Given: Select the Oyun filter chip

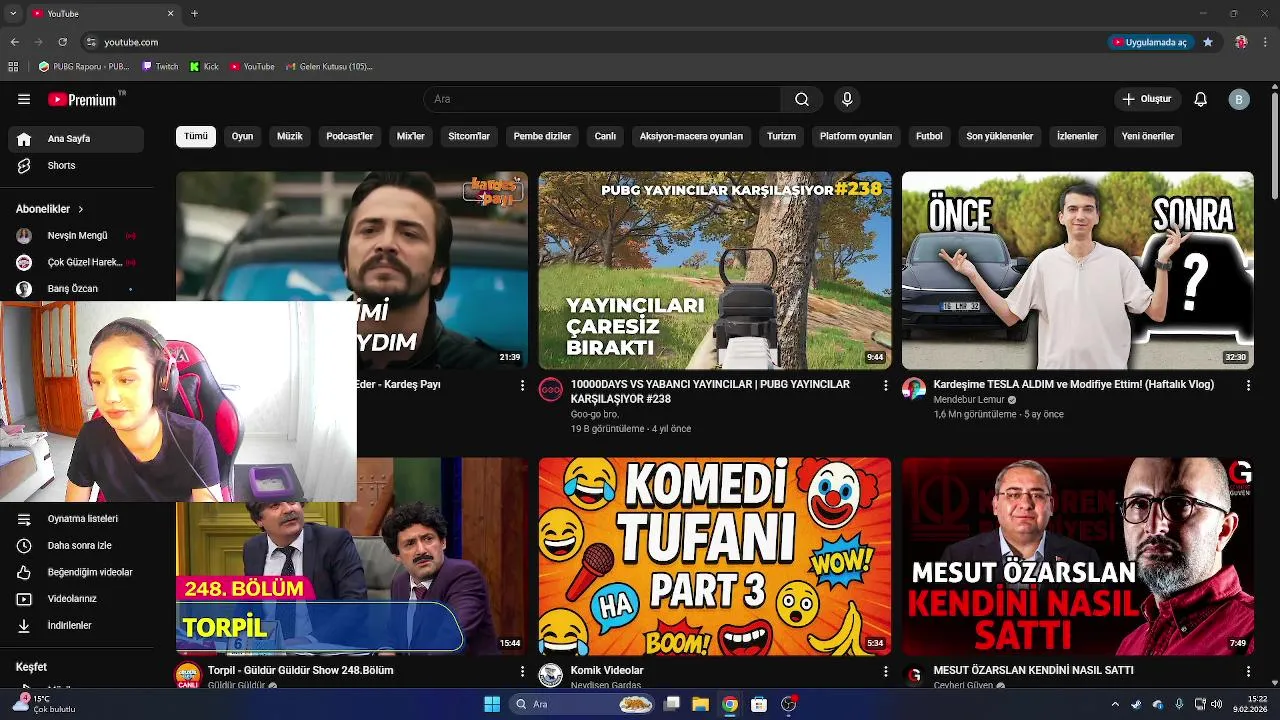Looking at the screenshot, I should (x=243, y=136).
